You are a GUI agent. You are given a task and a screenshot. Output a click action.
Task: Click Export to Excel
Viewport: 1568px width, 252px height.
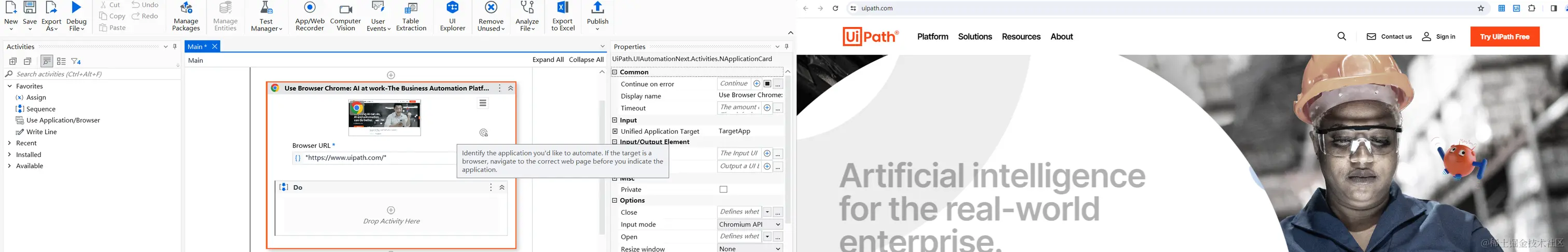click(563, 17)
